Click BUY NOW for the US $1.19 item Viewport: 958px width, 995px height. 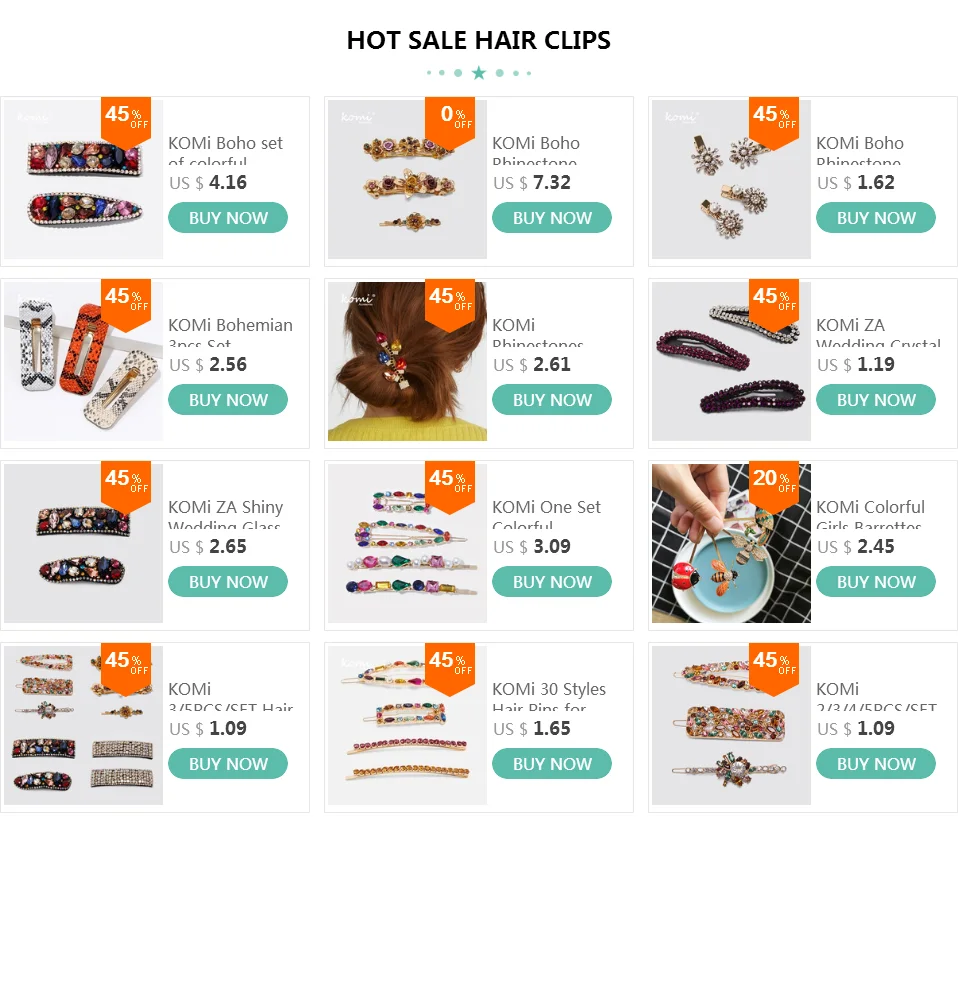(x=876, y=400)
